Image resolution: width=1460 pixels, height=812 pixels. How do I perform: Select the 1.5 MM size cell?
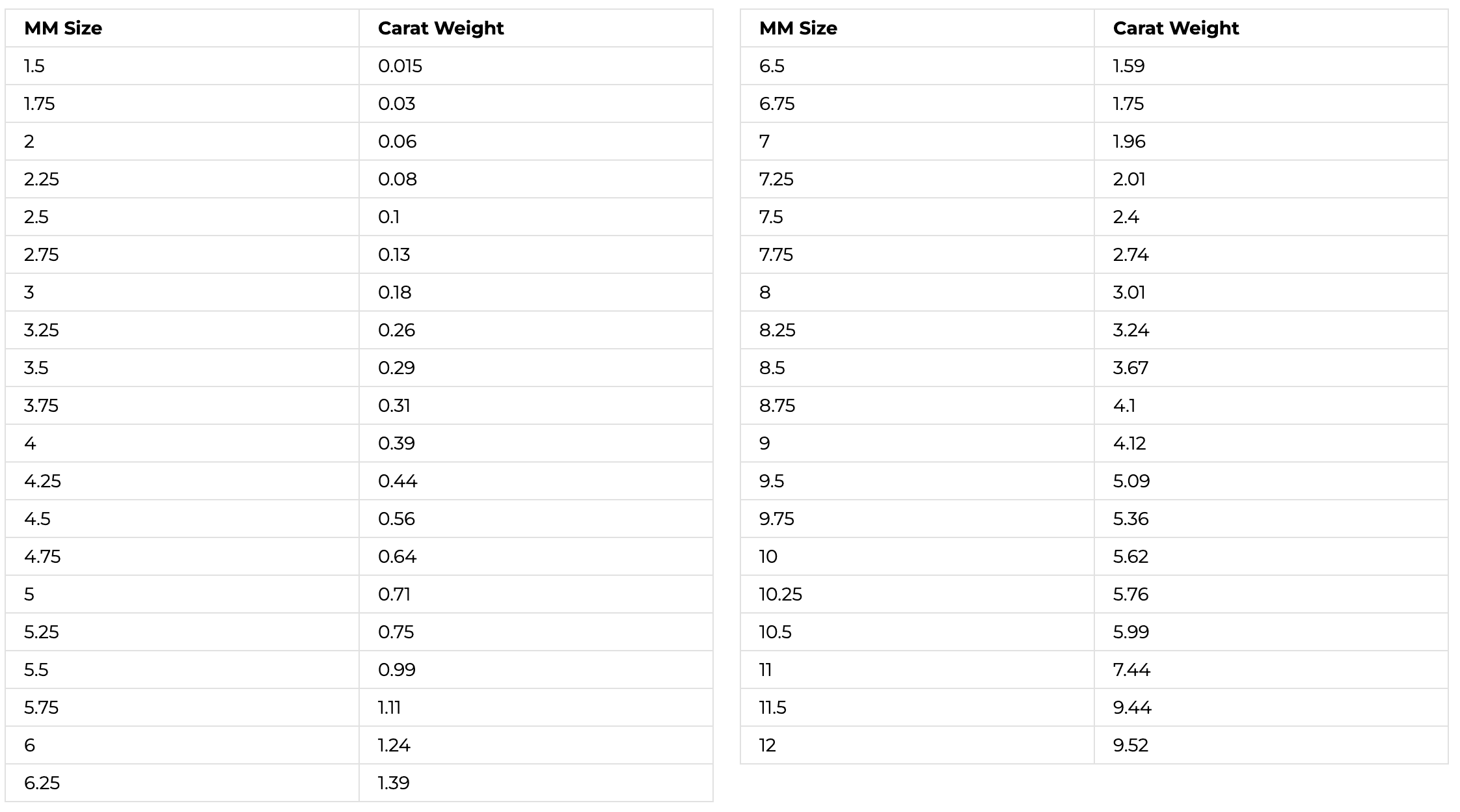pyautogui.click(x=34, y=66)
